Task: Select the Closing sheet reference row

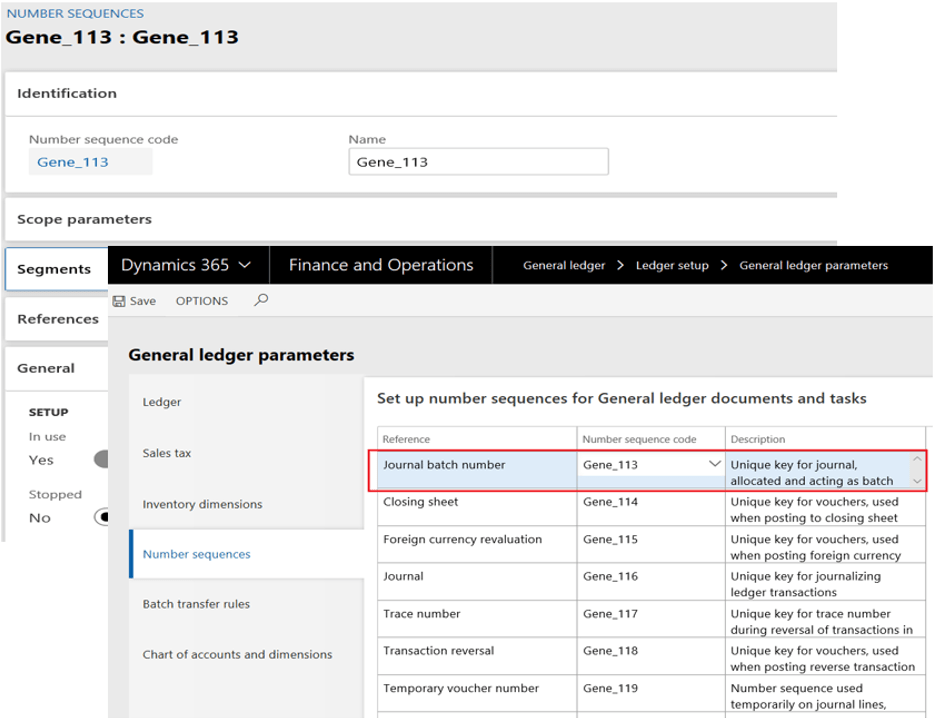Action: coord(420,502)
